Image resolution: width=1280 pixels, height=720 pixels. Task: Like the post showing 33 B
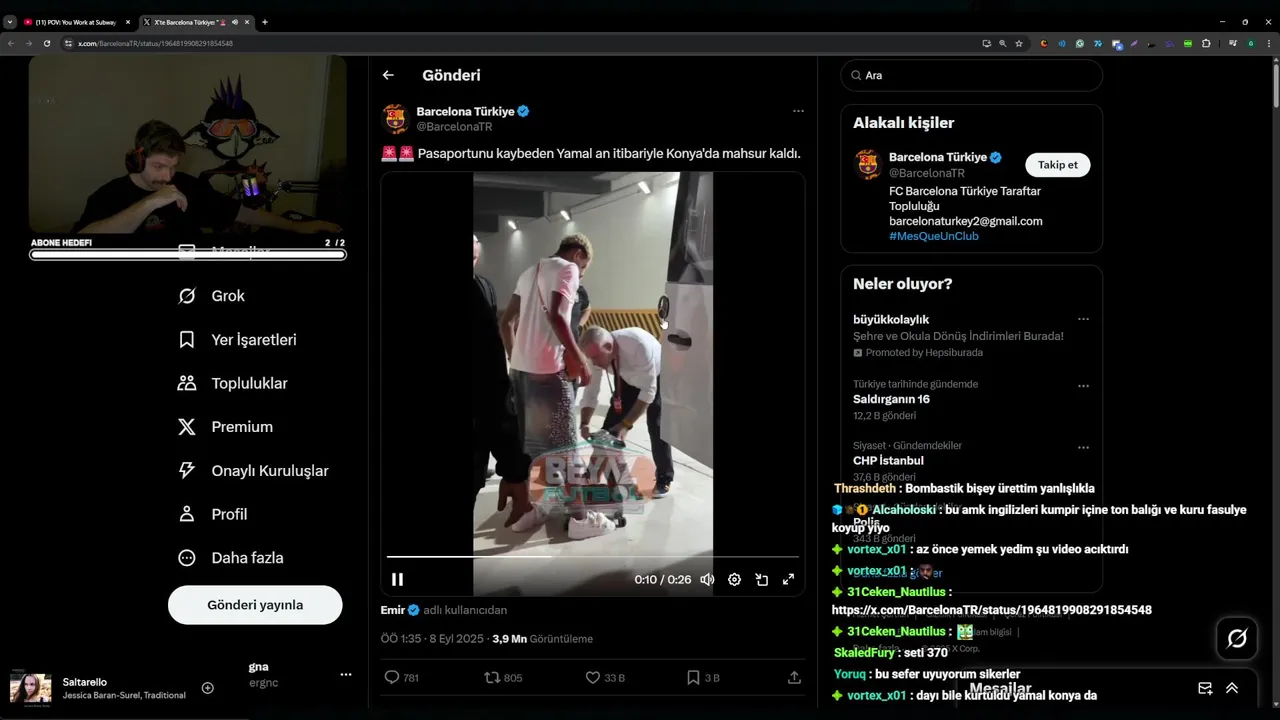coord(605,677)
